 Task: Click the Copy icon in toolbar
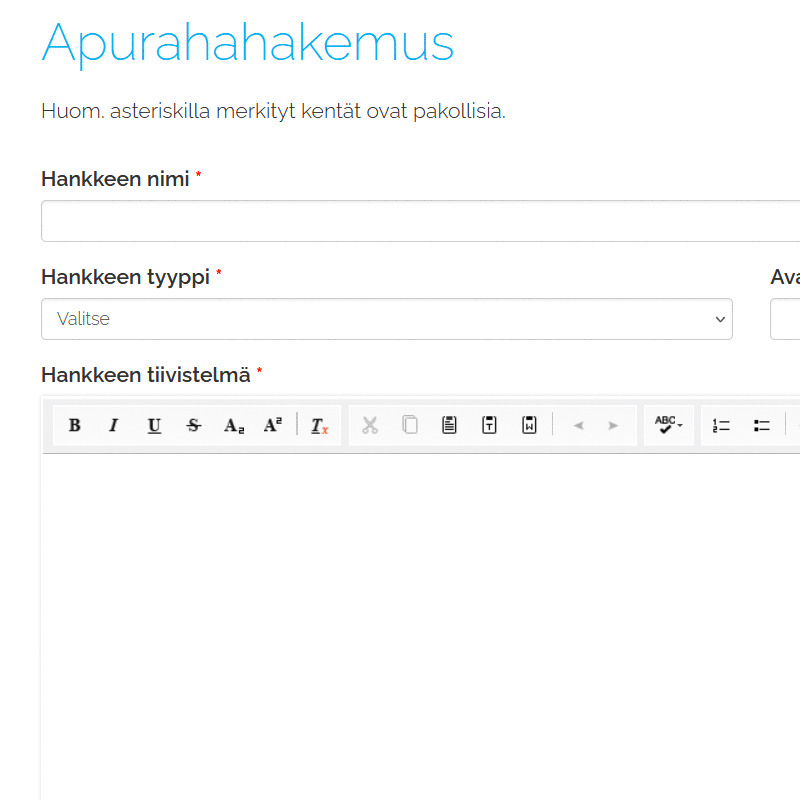tap(410, 425)
